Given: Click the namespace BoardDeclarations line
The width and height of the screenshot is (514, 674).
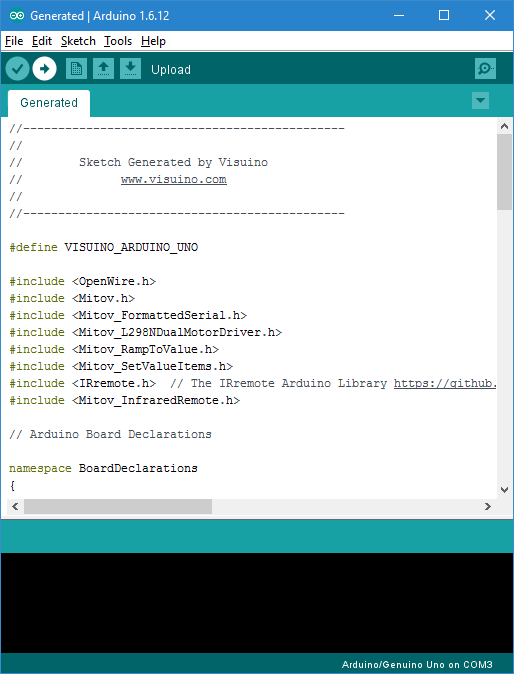Looking at the screenshot, I should 103,468.
